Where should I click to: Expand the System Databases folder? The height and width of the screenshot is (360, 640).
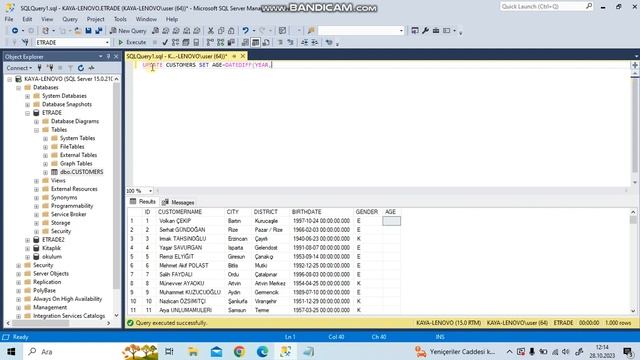click(27, 96)
